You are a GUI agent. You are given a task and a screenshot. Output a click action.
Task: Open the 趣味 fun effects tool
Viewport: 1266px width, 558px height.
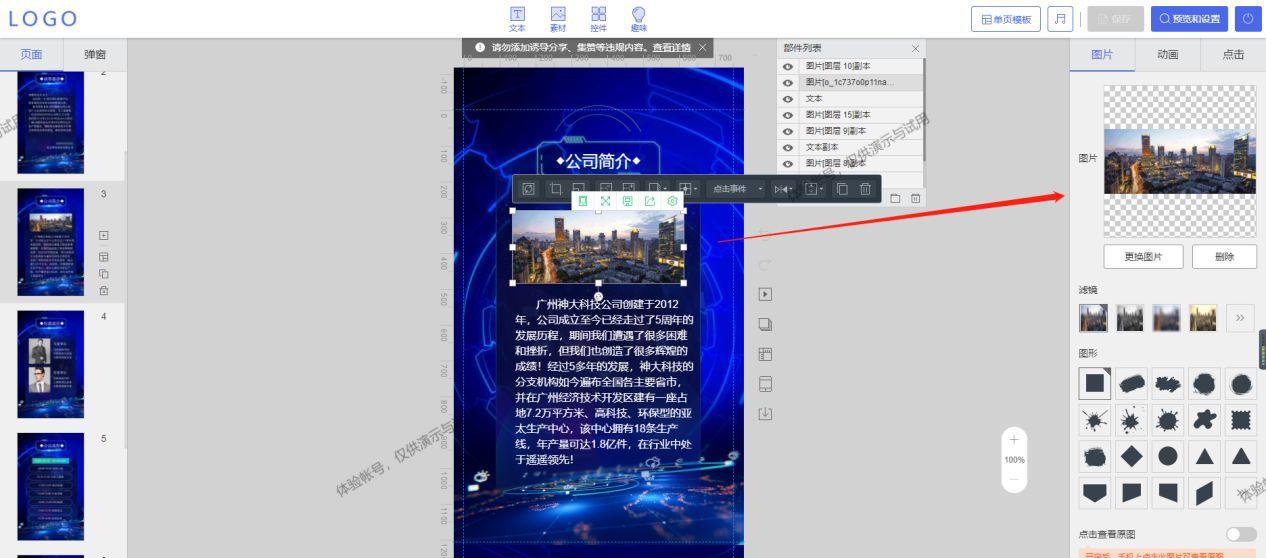coord(638,18)
